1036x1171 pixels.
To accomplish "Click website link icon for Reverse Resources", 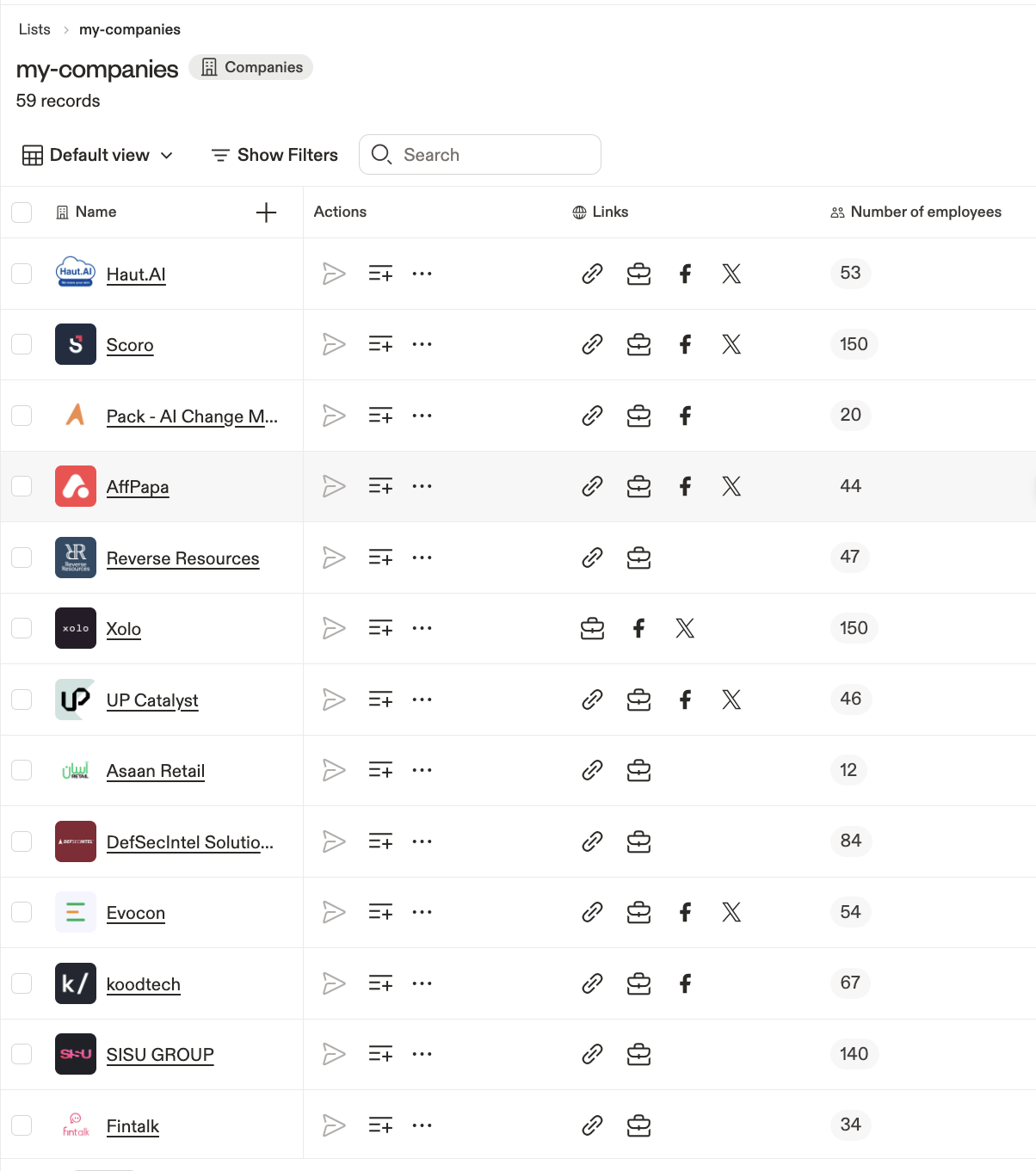I will tap(592, 558).
